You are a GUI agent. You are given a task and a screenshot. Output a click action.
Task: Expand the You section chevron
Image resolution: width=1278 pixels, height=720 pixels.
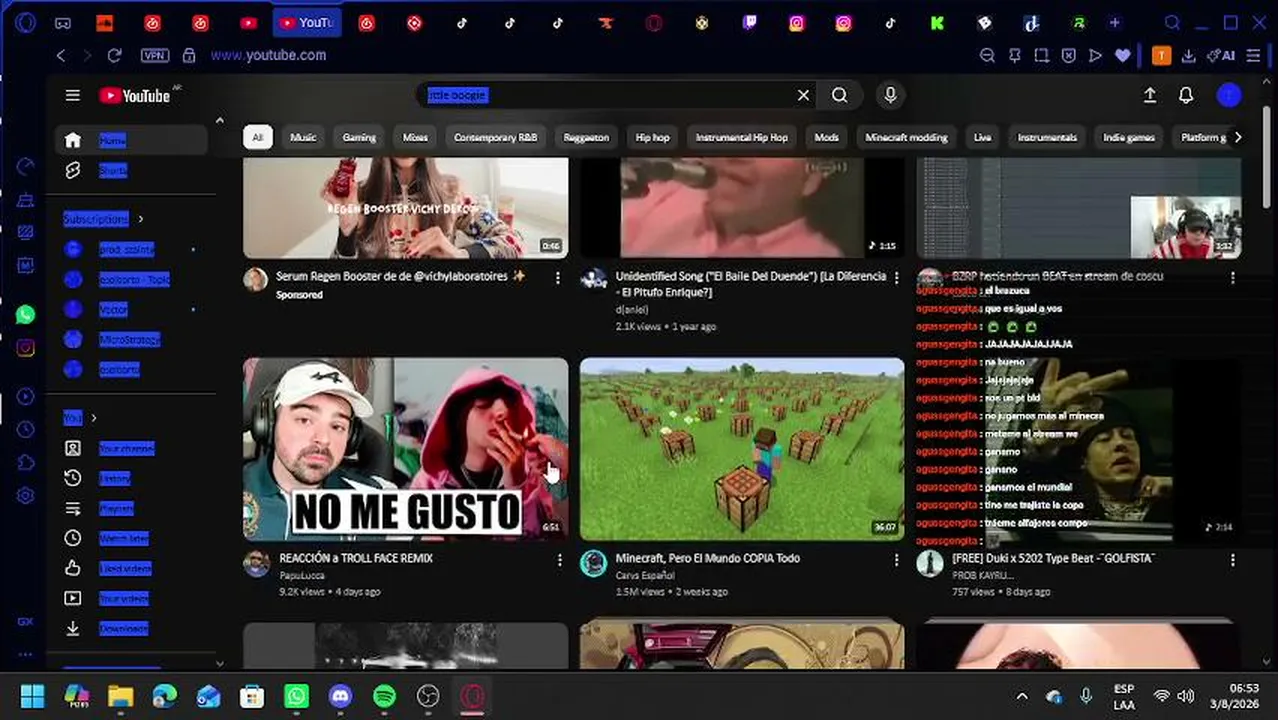click(x=94, y=418)
